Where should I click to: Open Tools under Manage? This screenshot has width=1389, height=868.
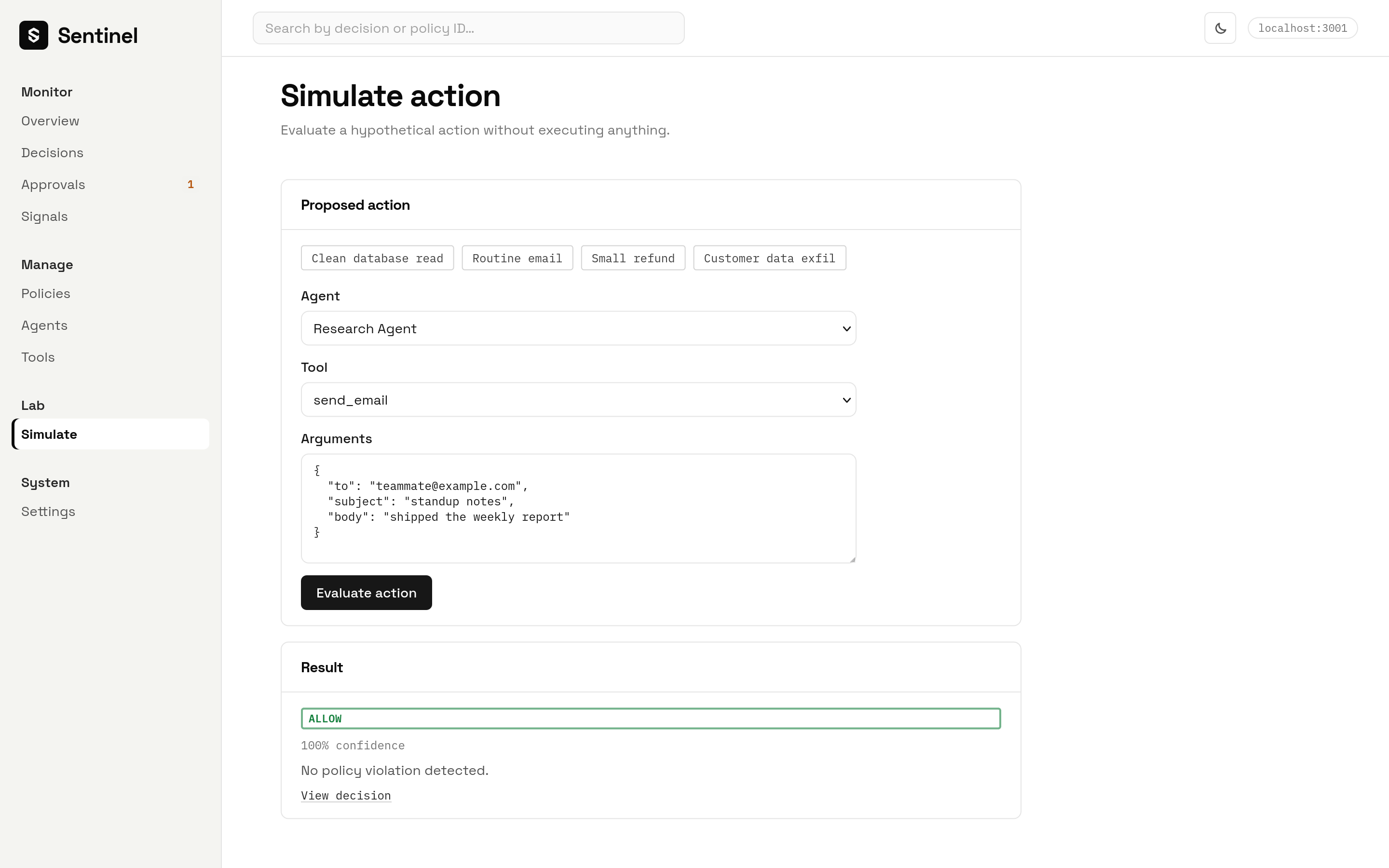[38, 357]
